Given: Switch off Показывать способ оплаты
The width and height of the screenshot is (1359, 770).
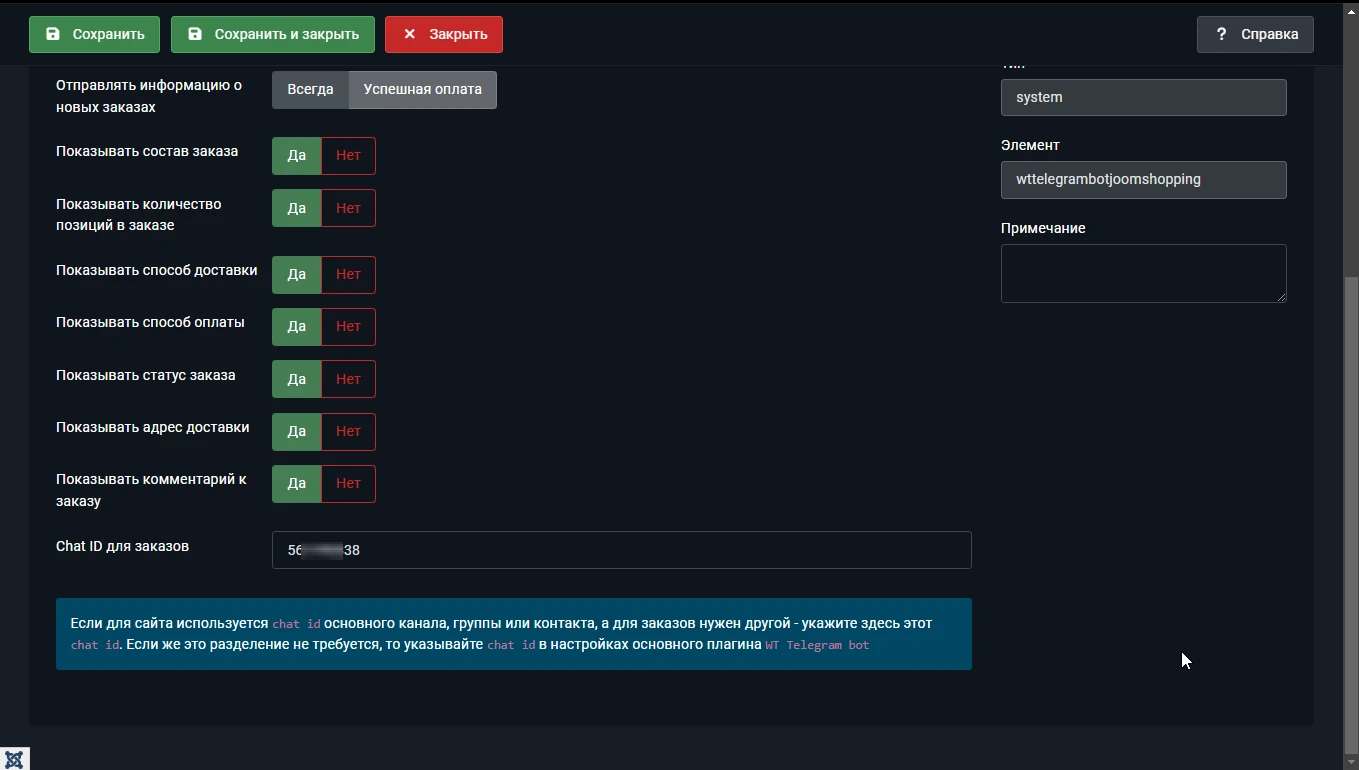Looking at the screenshot, I should pos(349,327).
